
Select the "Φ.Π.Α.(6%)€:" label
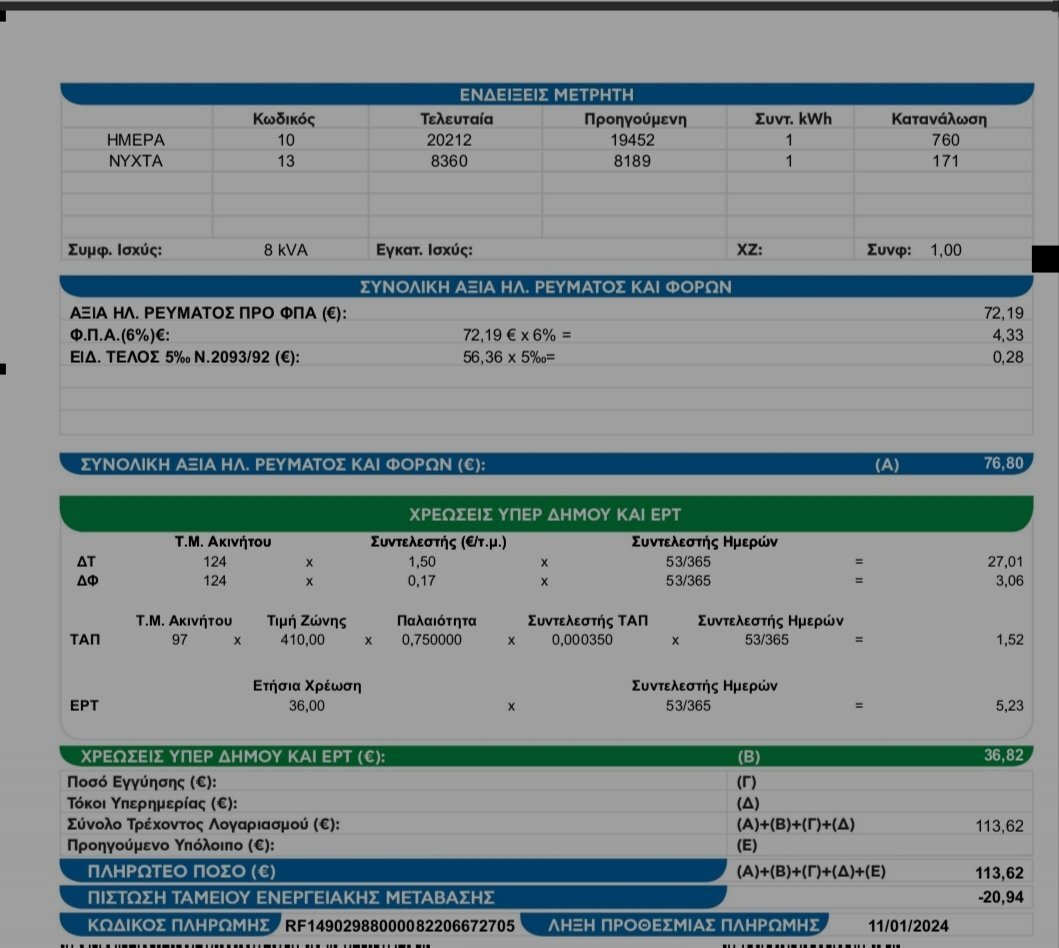(120, 335)
